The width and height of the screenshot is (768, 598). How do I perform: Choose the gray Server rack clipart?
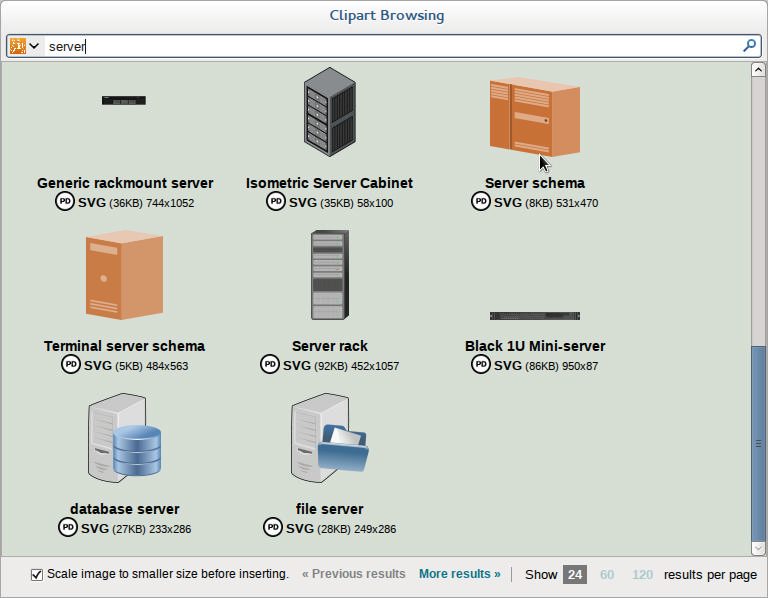[330, 275]
